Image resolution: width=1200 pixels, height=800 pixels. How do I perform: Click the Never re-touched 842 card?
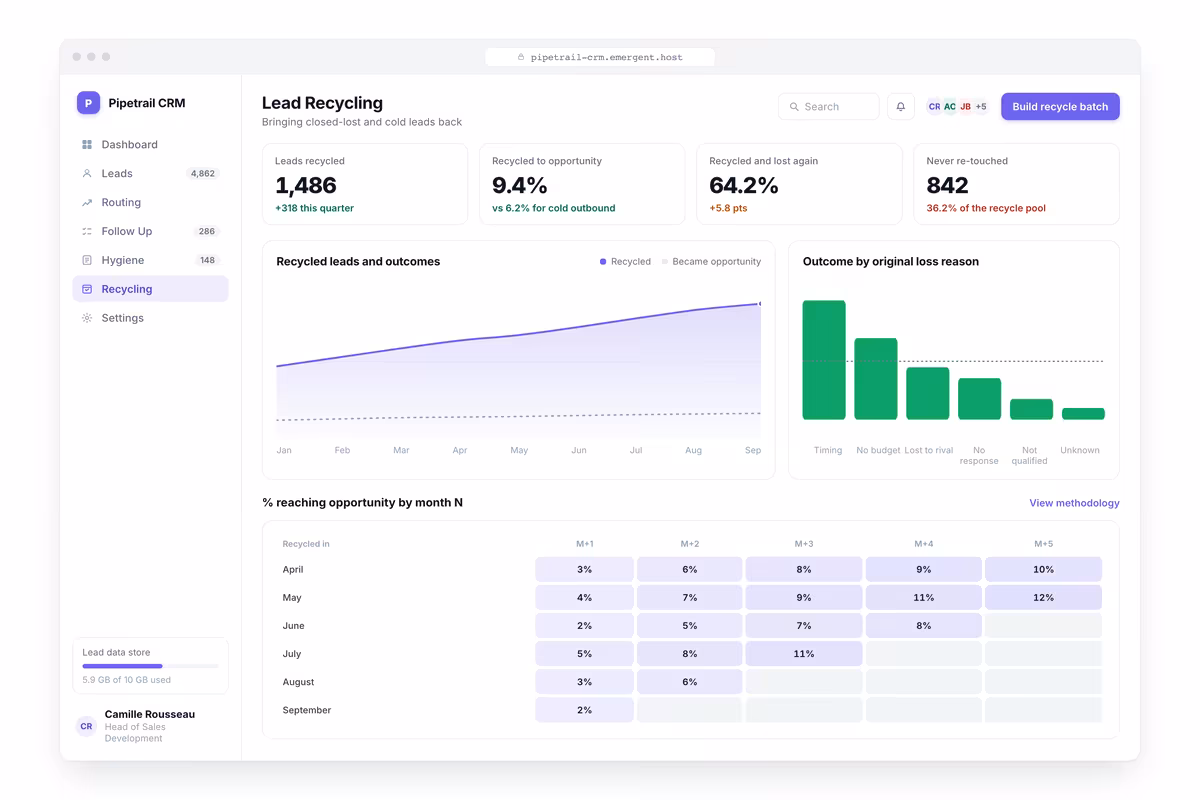(x=1016, y=184)
